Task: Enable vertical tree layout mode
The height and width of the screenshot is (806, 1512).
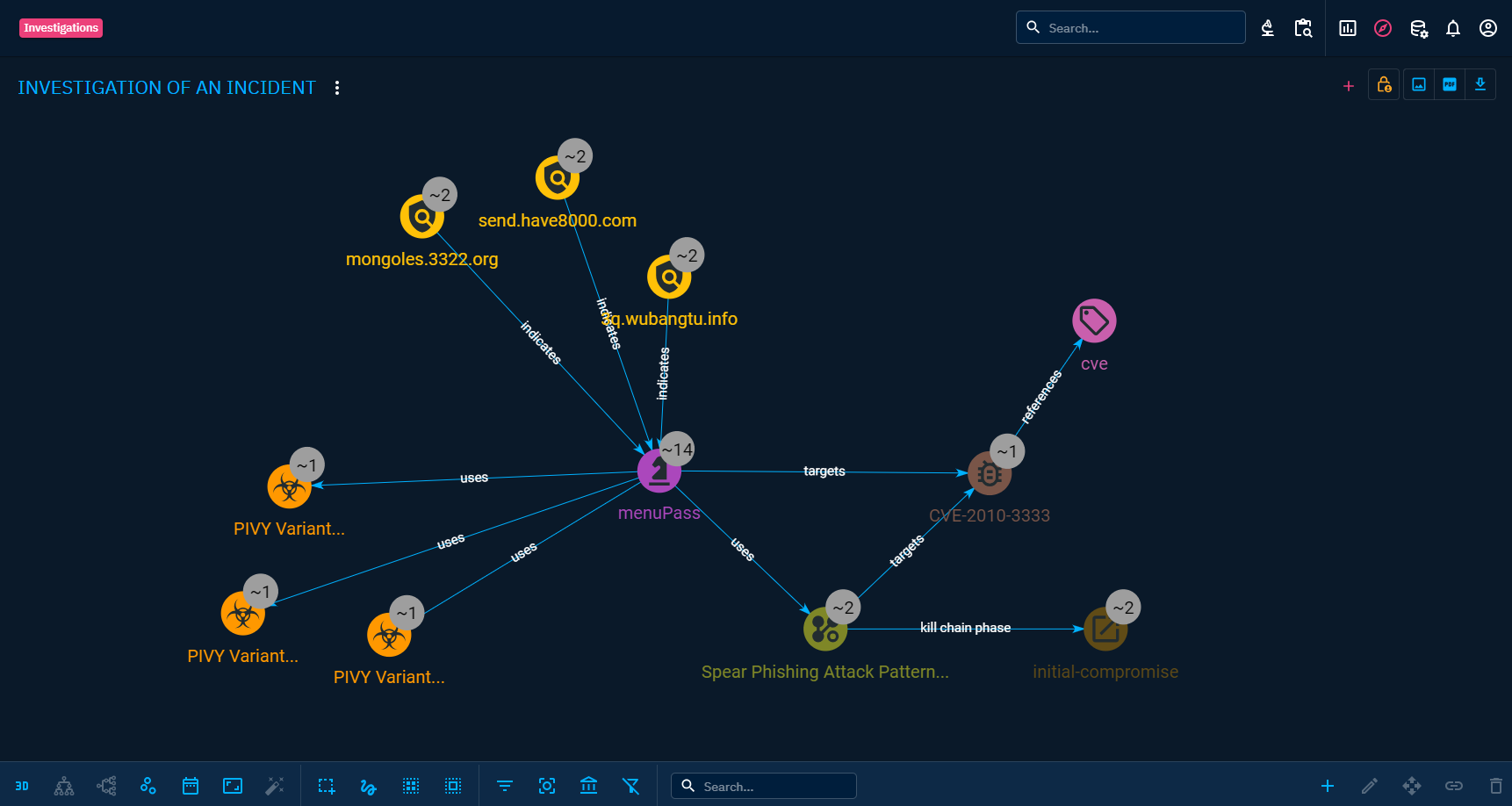Action: coord(64,786)
